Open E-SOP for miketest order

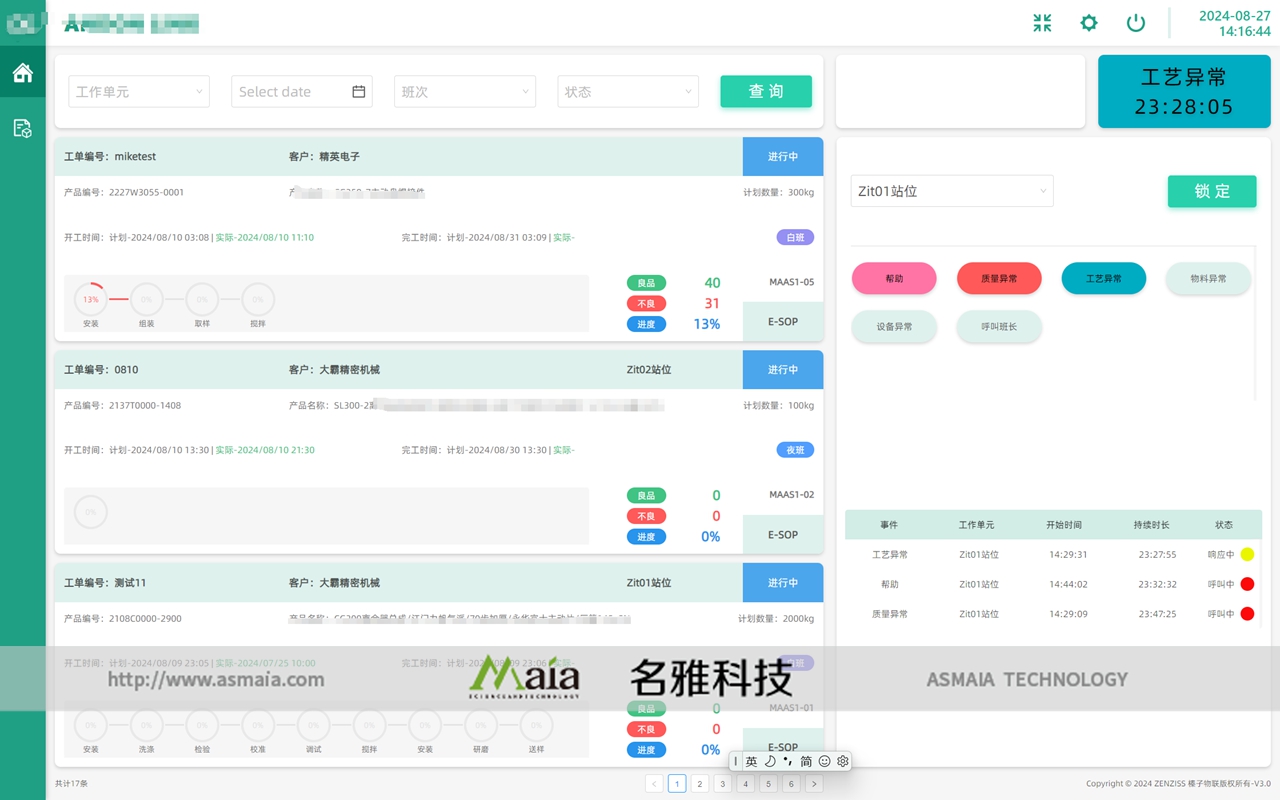click(x=783, y=322)
